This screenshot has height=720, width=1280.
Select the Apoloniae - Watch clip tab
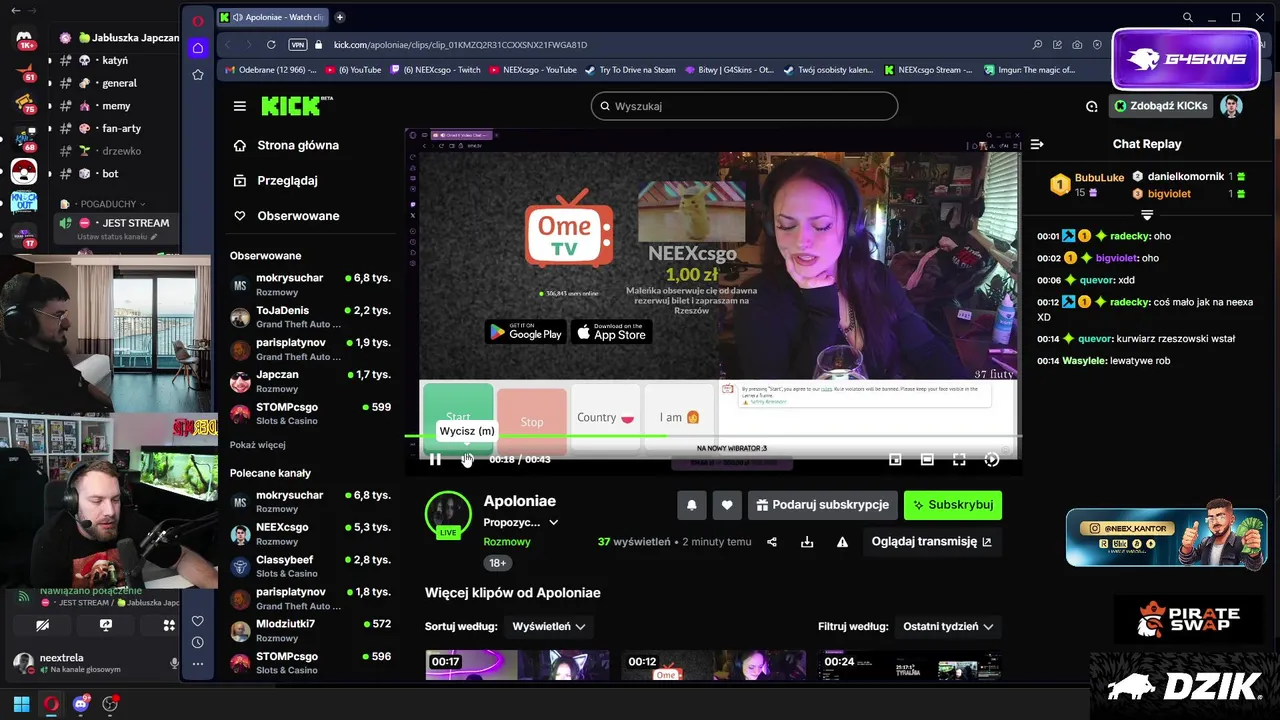[x=272, y=17]
